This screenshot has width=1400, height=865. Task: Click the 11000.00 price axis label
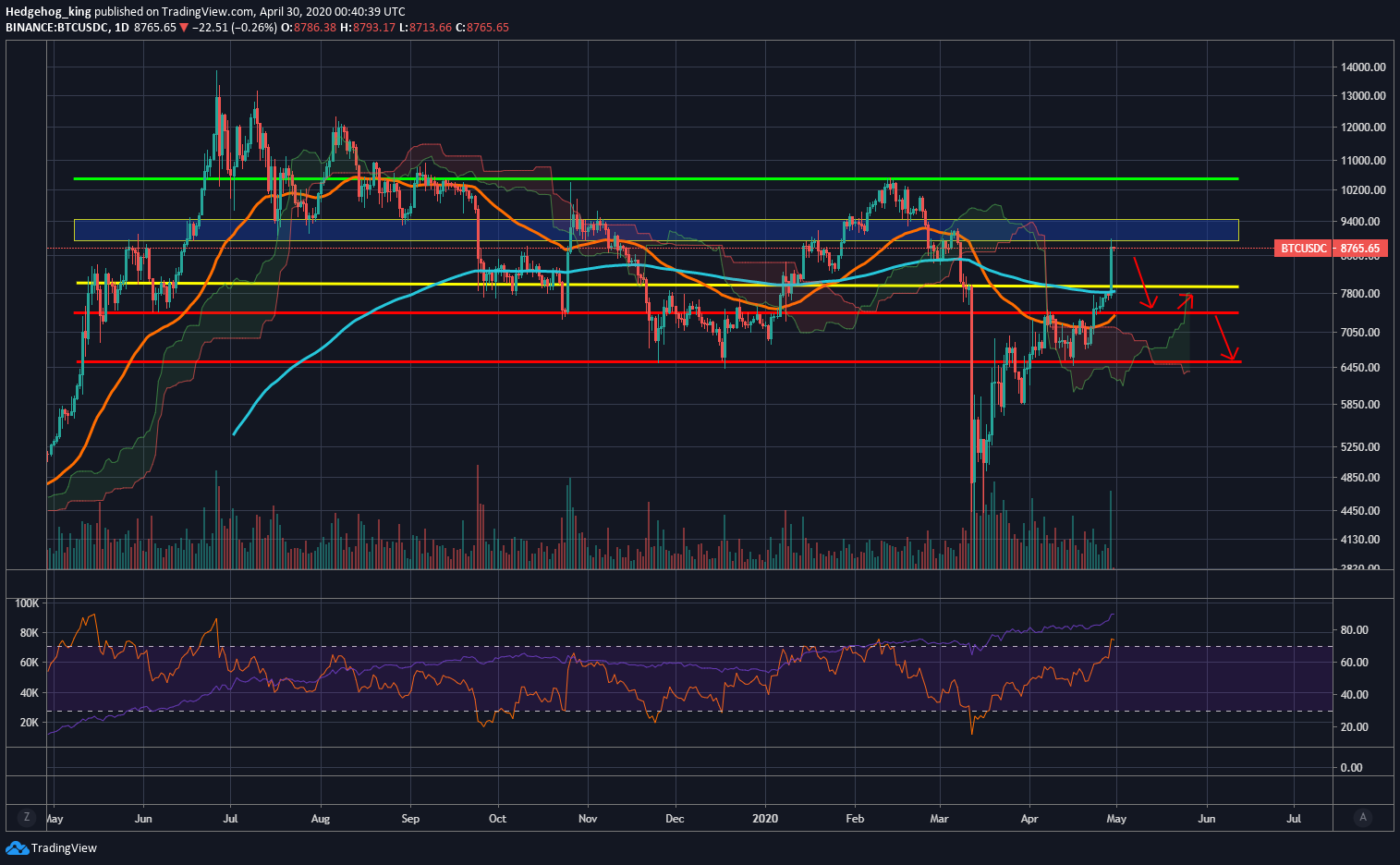click(x=1363, y=161)
